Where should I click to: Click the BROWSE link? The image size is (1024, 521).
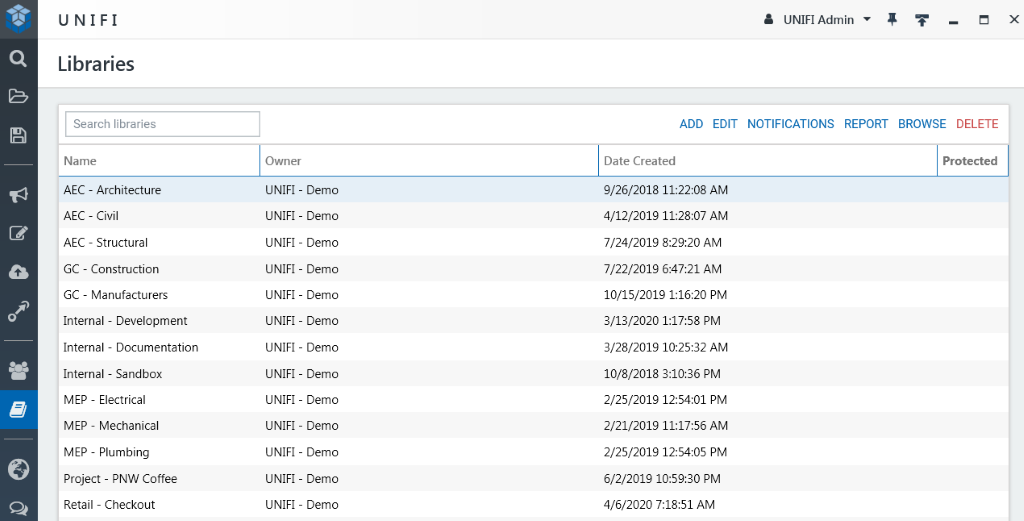(x=921, y=124)
